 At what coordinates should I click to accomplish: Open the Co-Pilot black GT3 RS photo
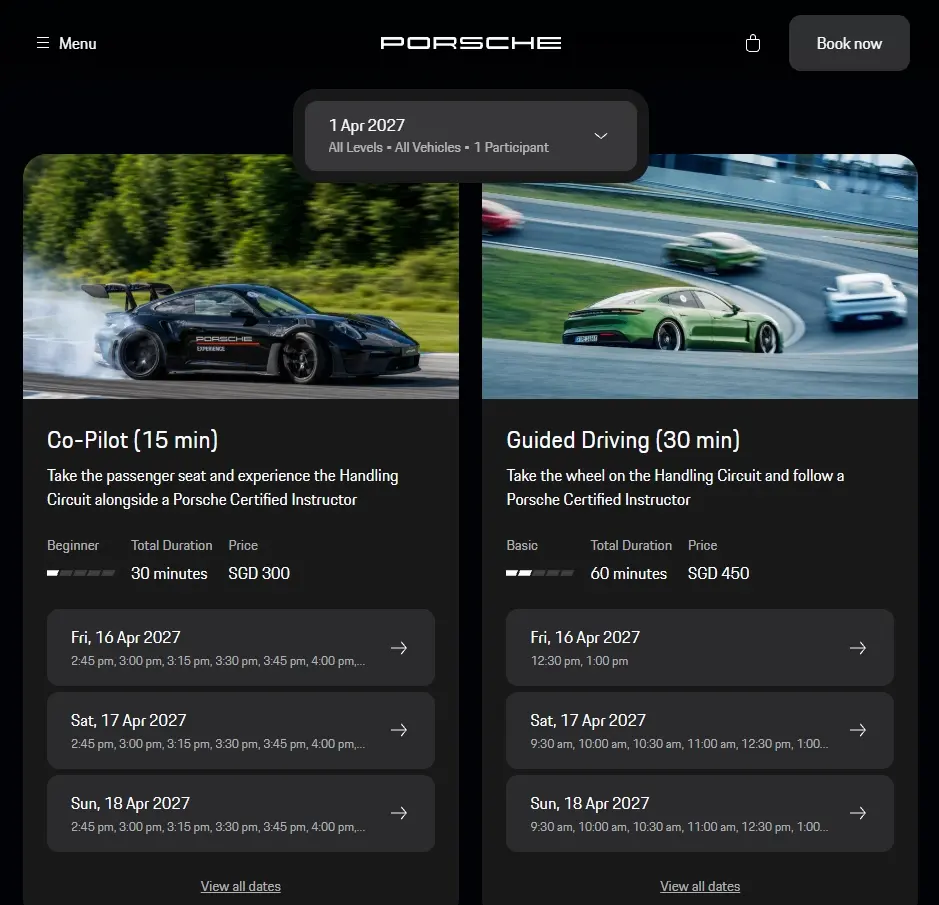click(x=241, y=277)
